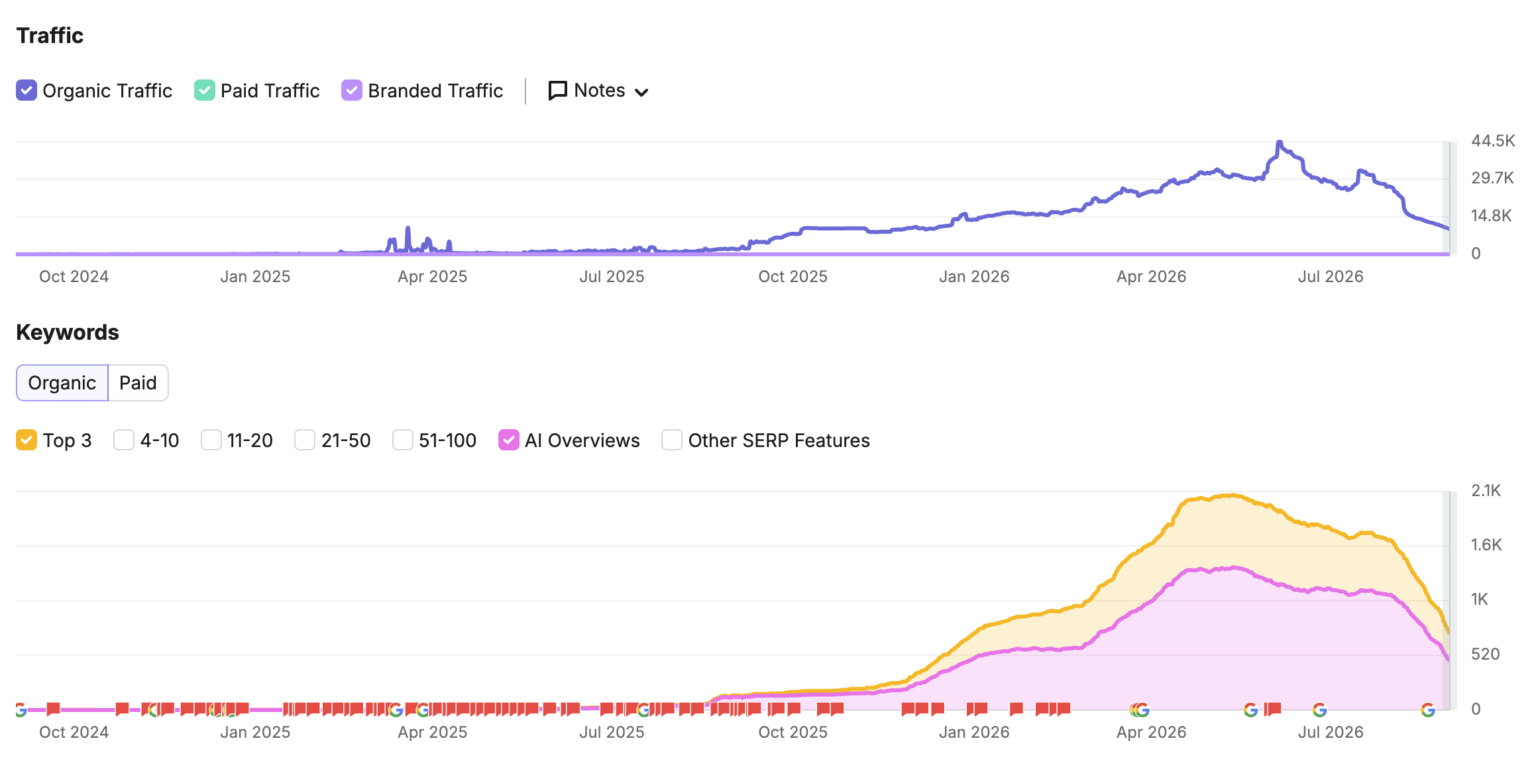1536x759 pixels.
Task: Open the last Google update marker on the timeline
Action: point(1428,709)
